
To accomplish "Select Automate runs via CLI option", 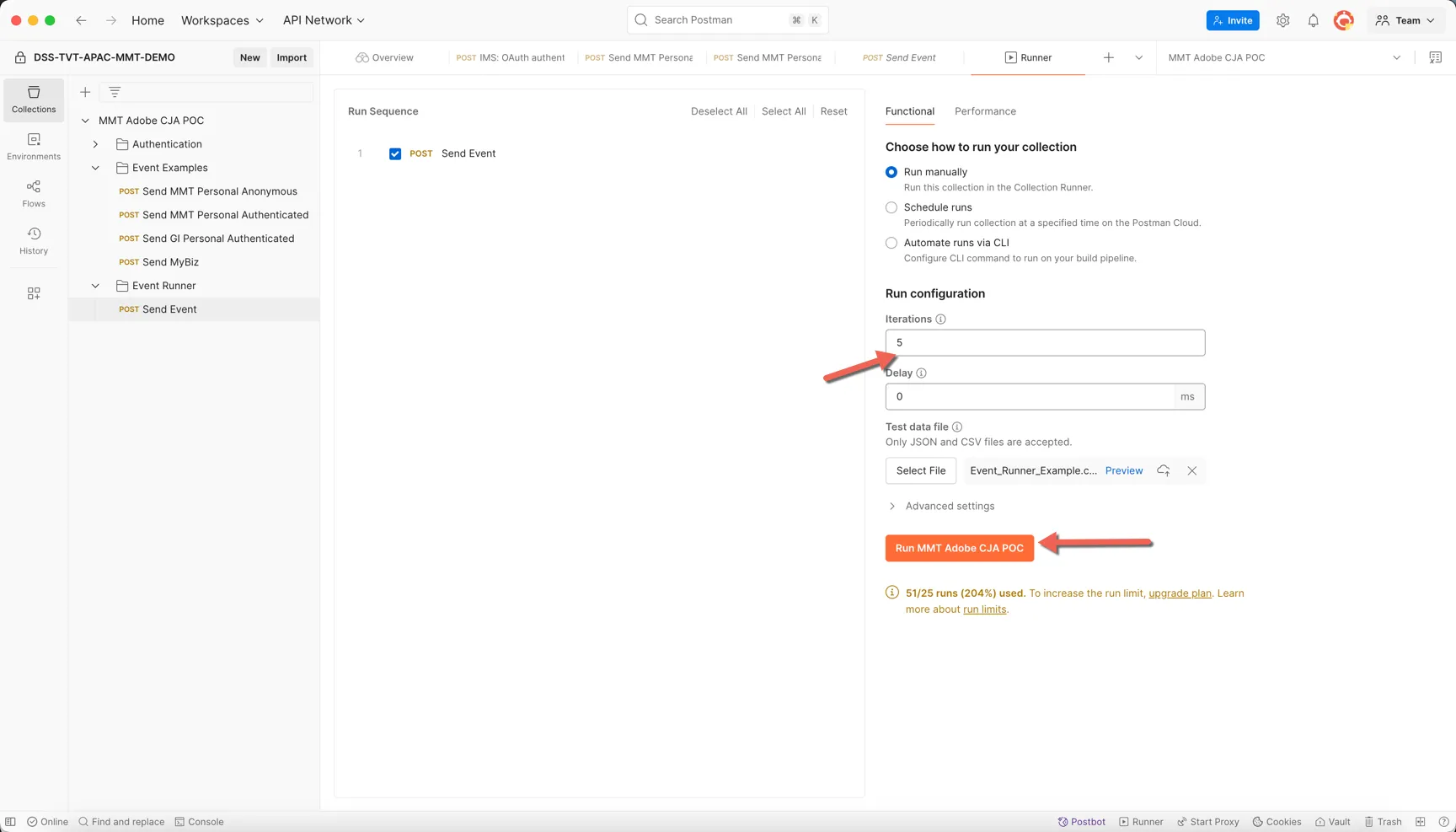I will 891,243.
